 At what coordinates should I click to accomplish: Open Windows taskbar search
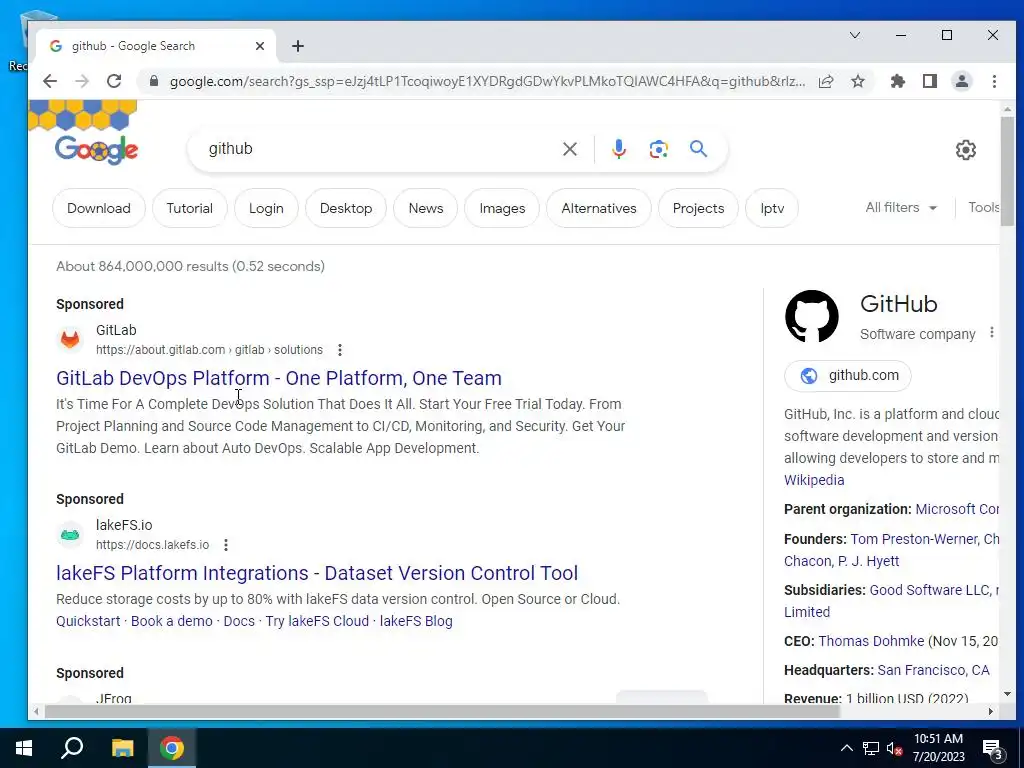point(72,748)
